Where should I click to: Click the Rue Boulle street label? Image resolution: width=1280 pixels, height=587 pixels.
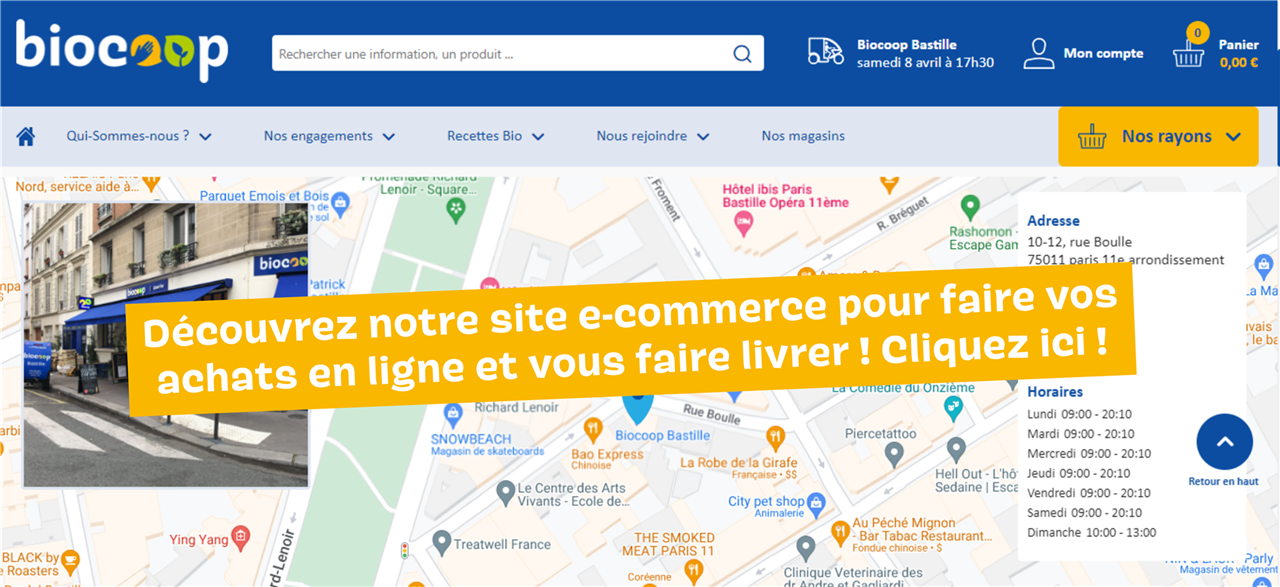pos(711,414)
